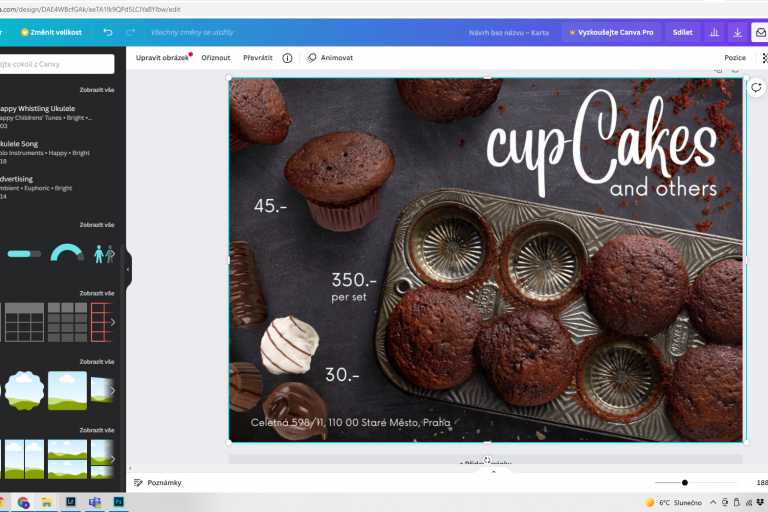
Task: Redo the last undone change
Action: pyautogui.click(x=130, y=32)
